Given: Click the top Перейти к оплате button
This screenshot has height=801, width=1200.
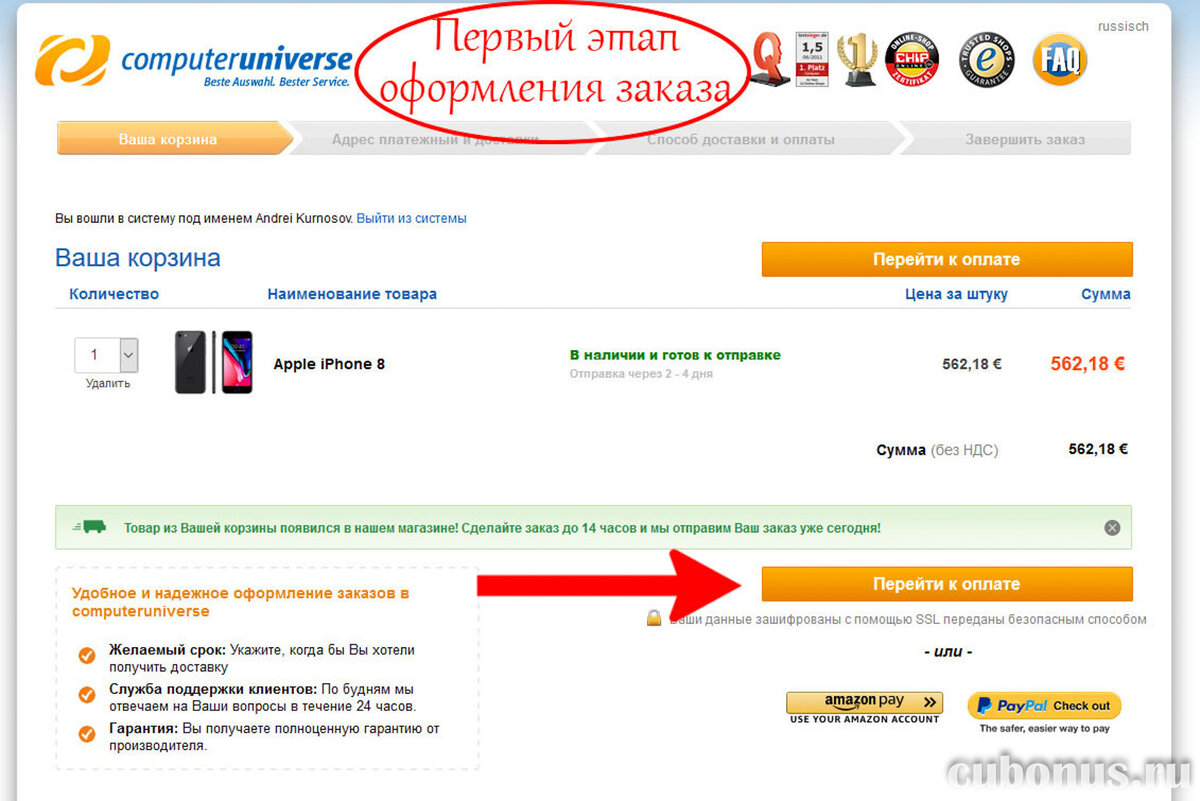Looking at the screenshot, I should pyautogui.click(x=946, y=259).
